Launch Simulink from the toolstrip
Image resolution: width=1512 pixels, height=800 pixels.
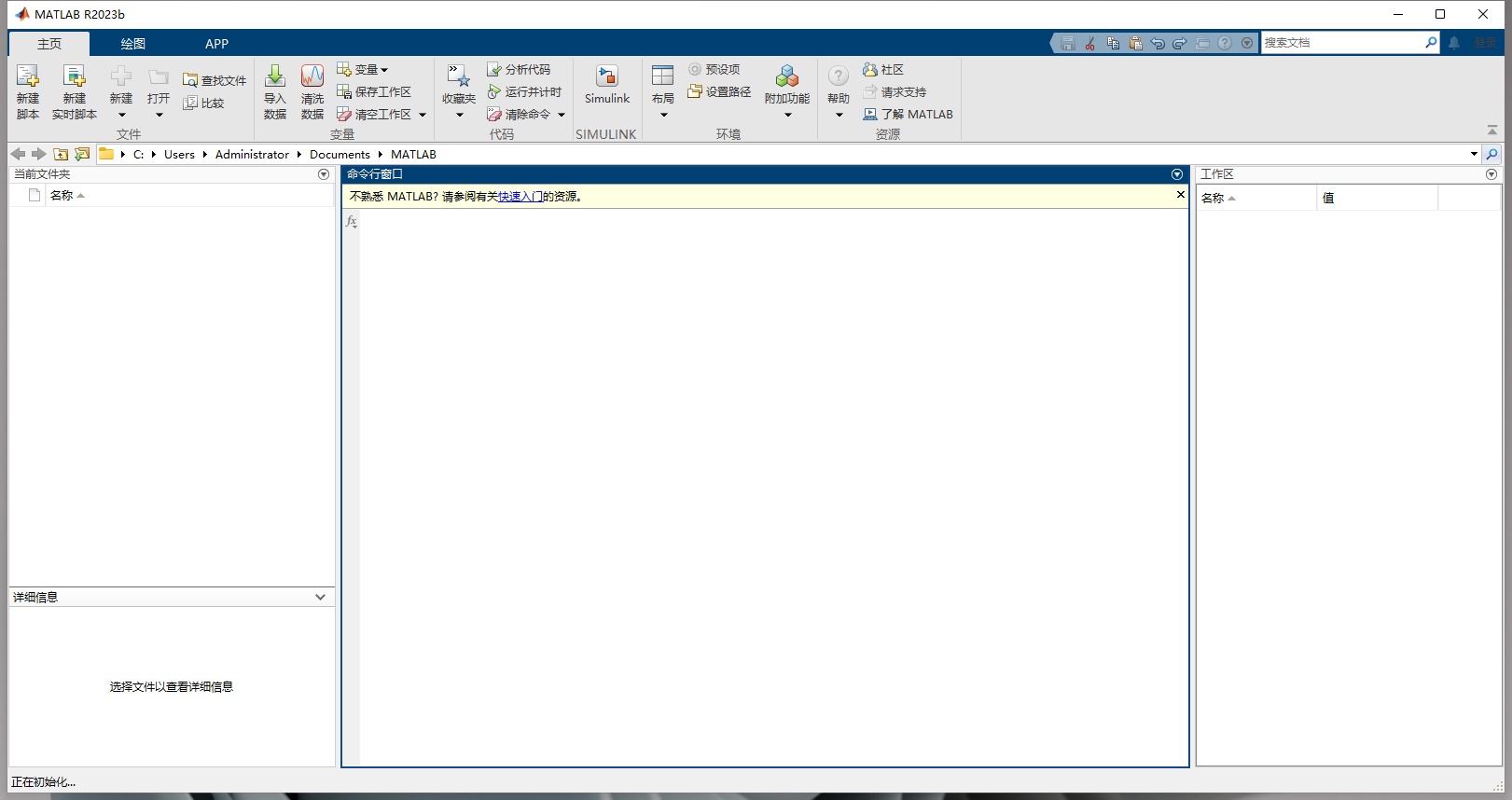607,85
